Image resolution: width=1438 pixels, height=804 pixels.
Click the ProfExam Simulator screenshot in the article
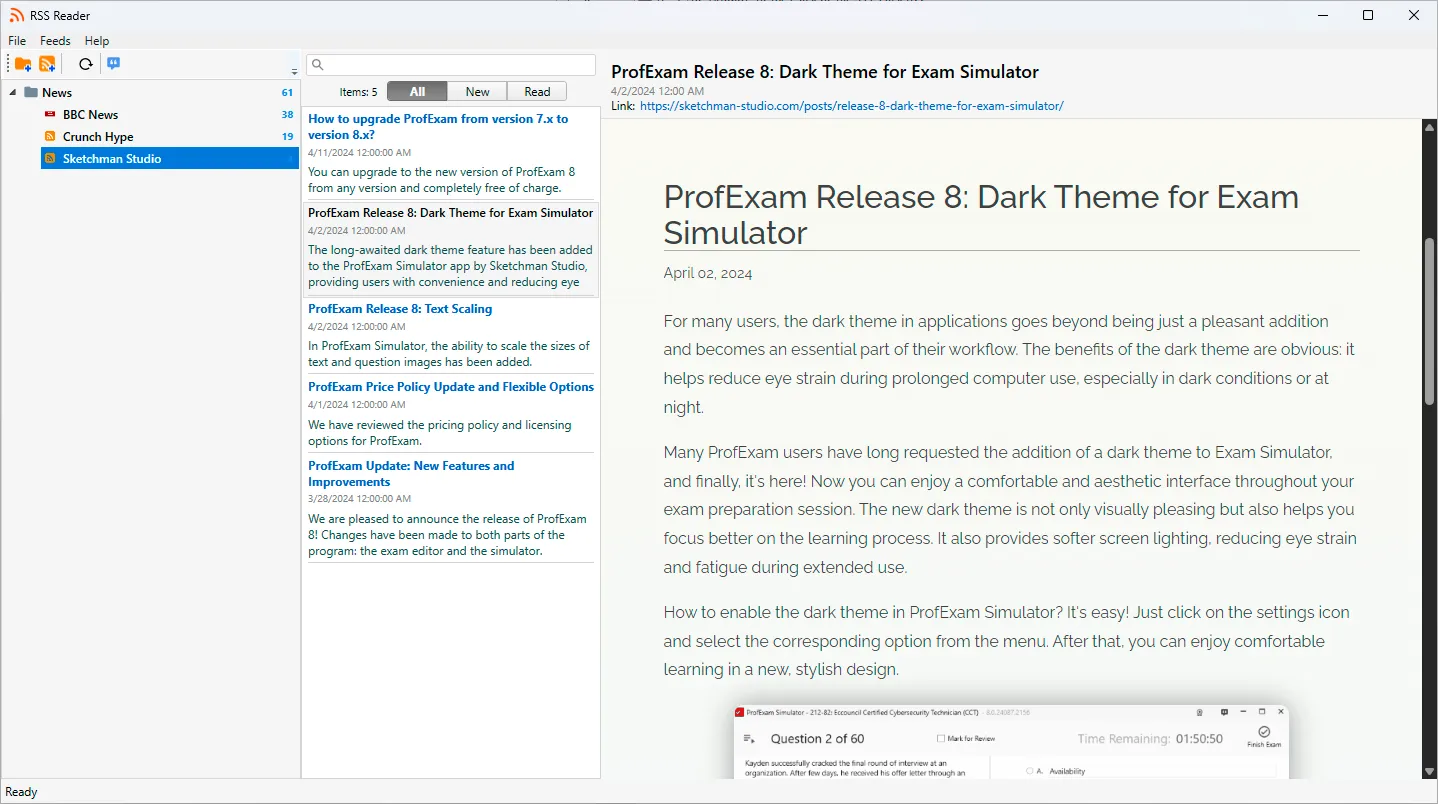(1011, 741)
